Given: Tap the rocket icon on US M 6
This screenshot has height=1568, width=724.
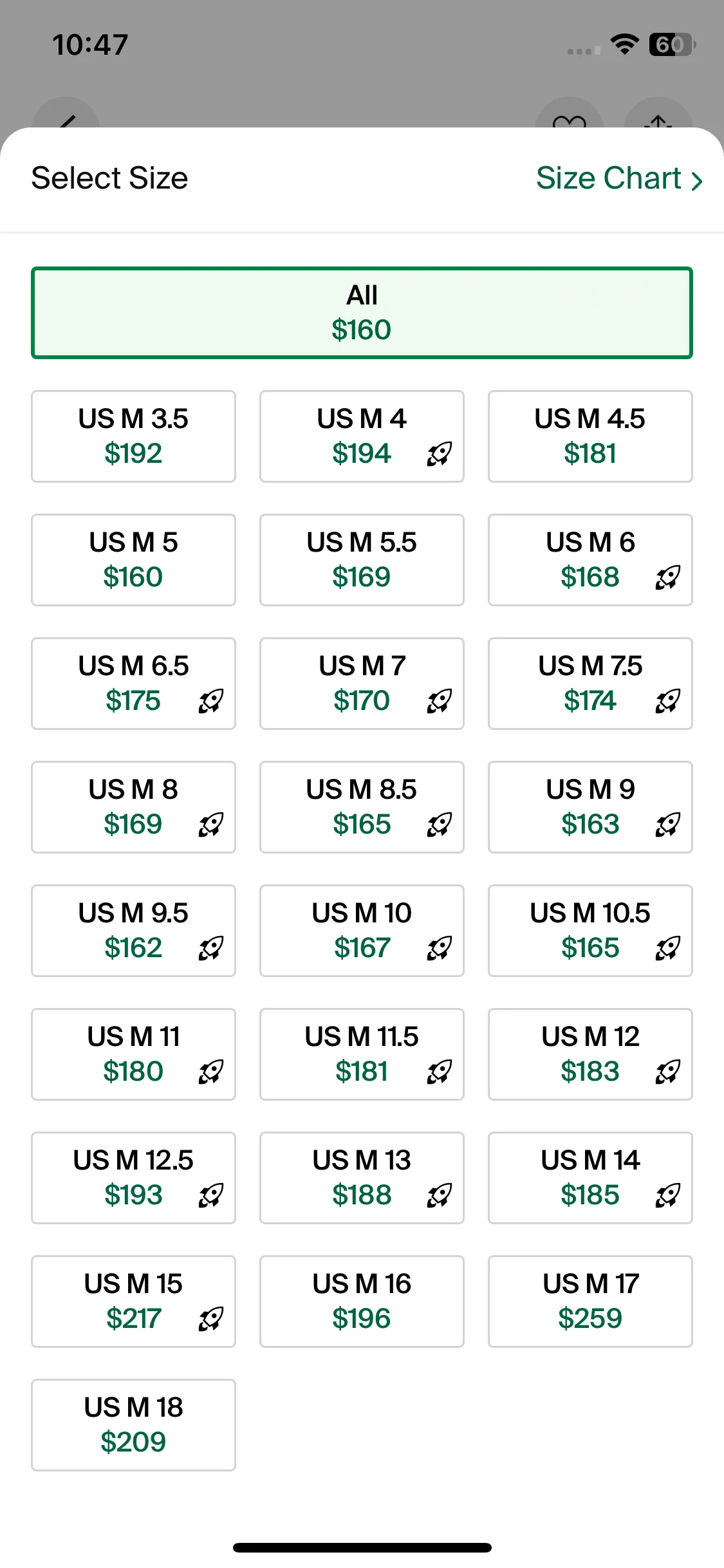Looking at the screenshot, I should [x=668, y=577].
